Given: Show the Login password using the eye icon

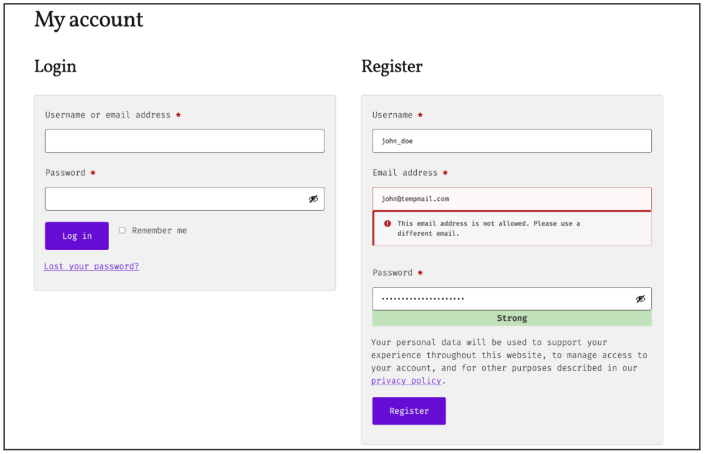Looking at the screenshot, I should point(313,199).
